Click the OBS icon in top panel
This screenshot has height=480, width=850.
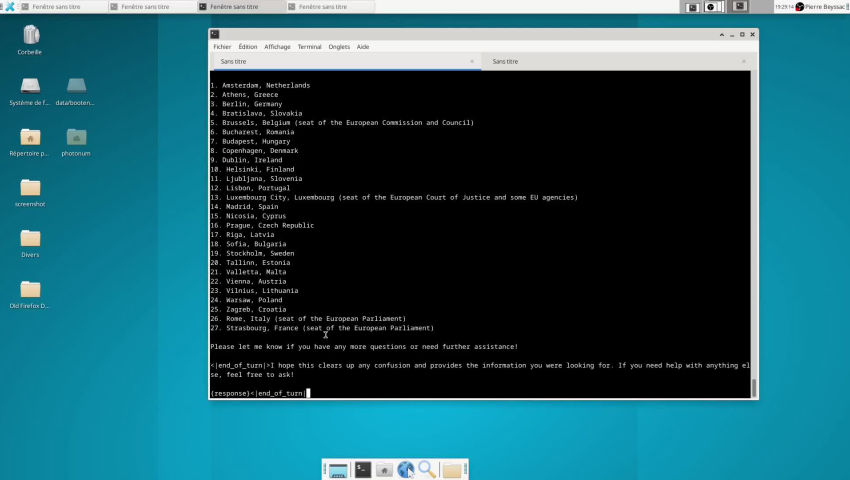(x=710, y=7)
